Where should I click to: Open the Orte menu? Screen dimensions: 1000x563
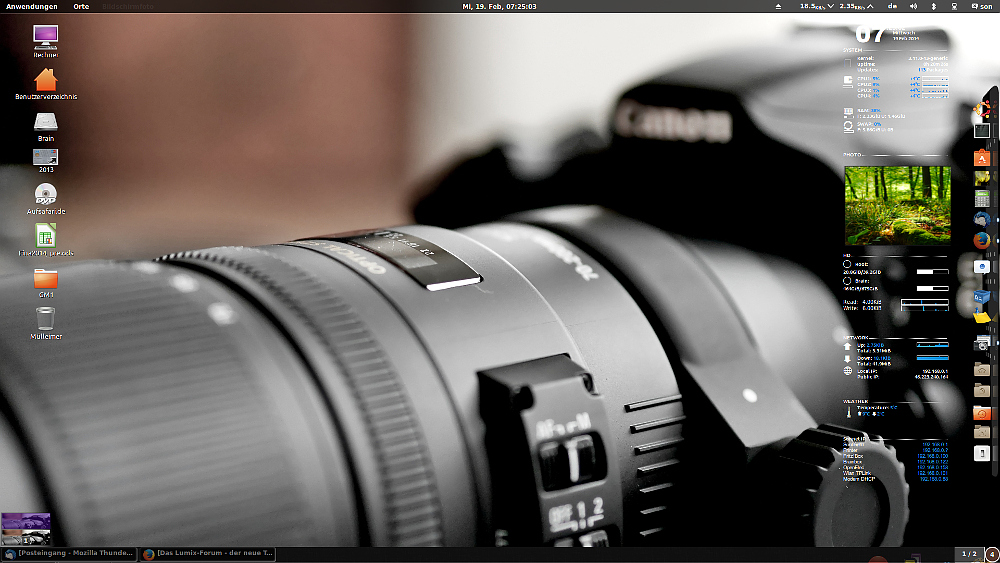[x=81, y=6]
